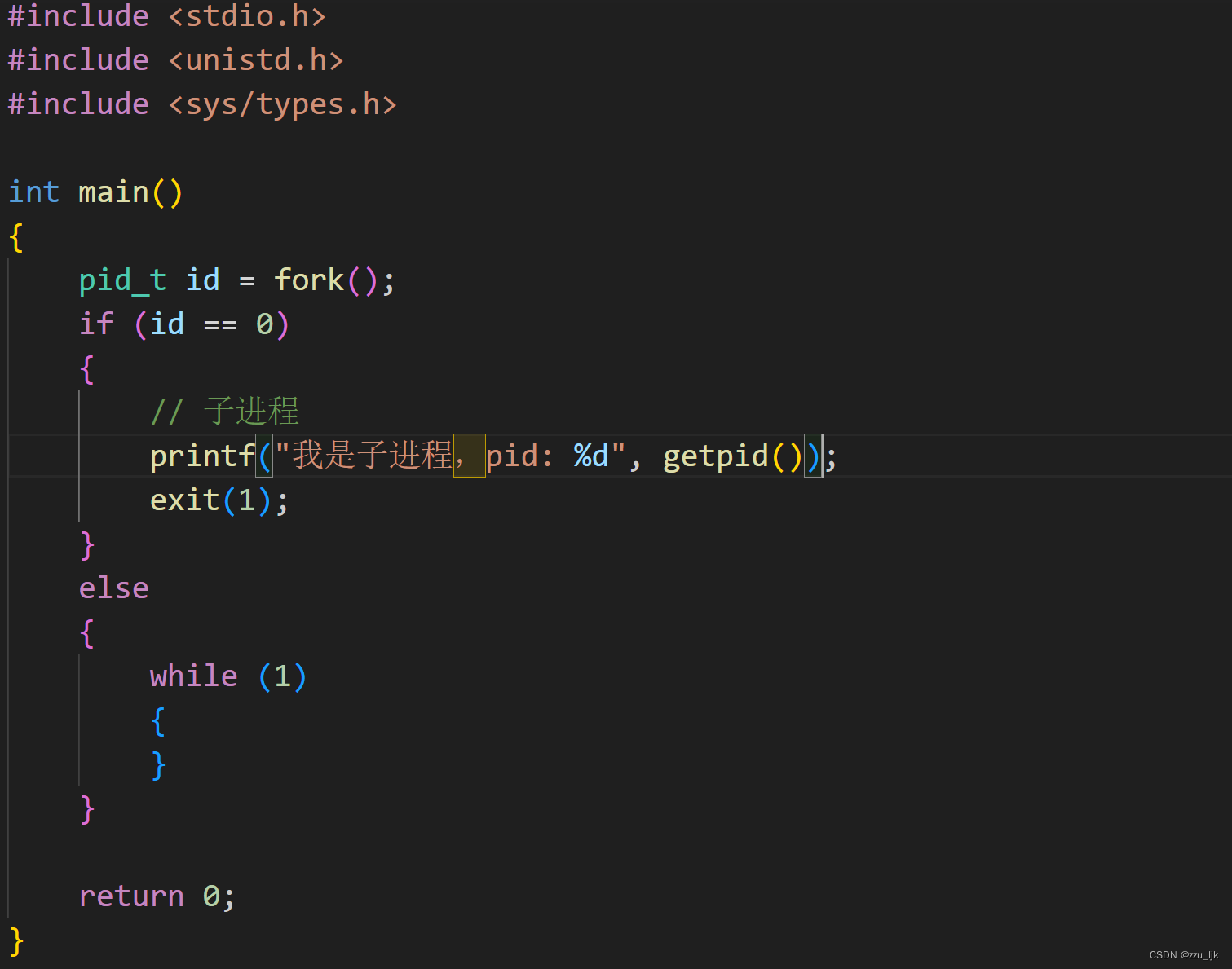This screenshot has height=969, width=1232.
Task: Click the closing brace of main function
Action: [16, 940]
